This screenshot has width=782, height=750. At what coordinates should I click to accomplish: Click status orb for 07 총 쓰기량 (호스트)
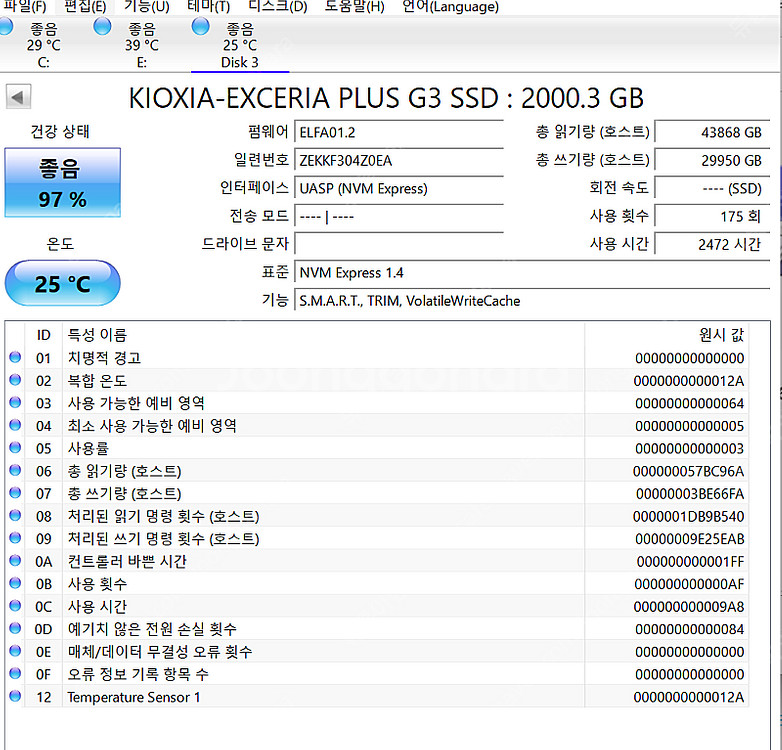pyautogui.click(x=15, y=493)
